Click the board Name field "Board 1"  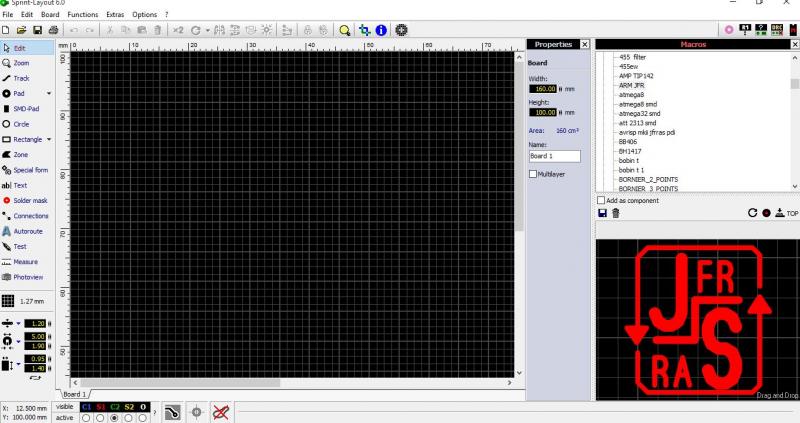click(x=555, y=156)
